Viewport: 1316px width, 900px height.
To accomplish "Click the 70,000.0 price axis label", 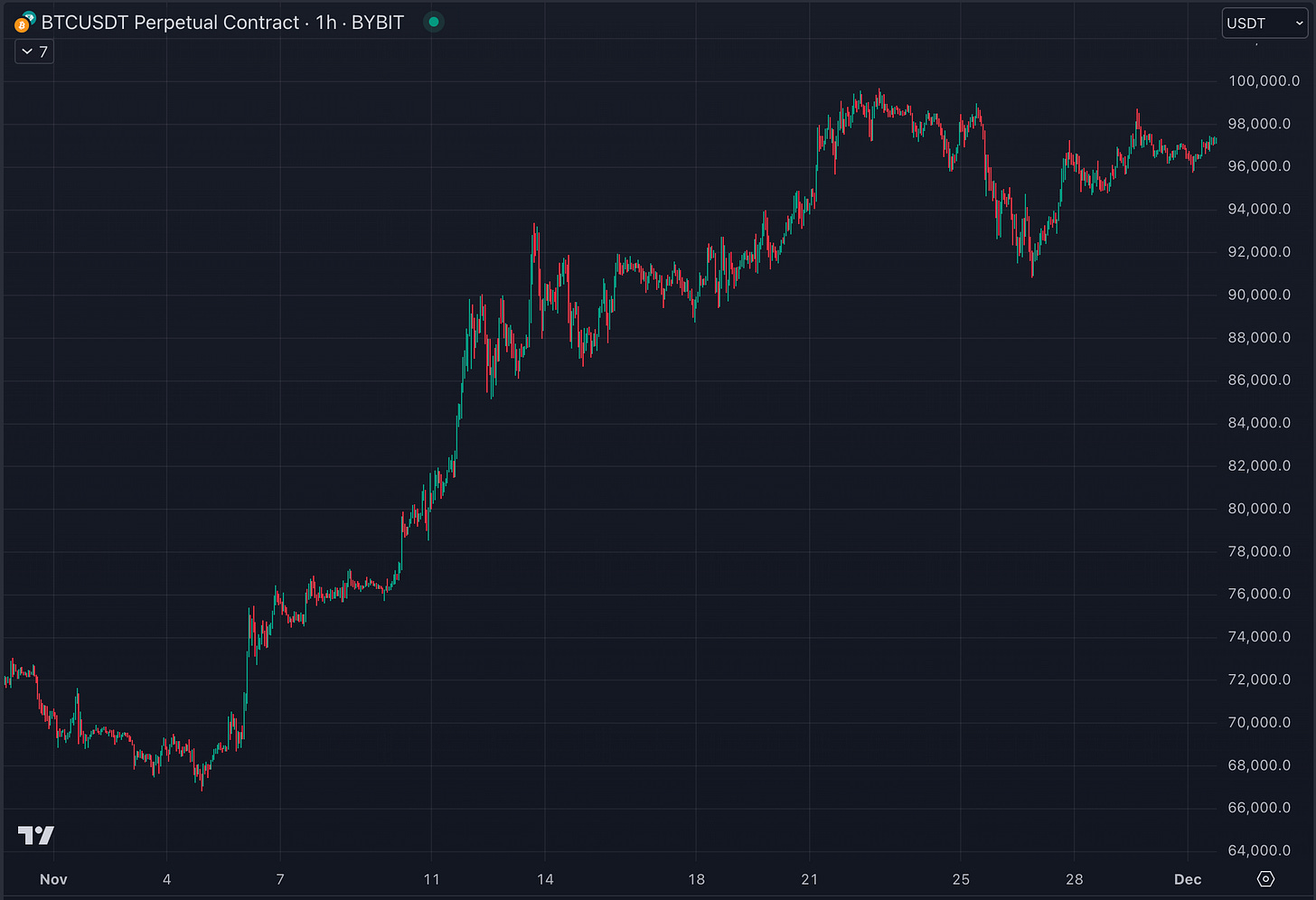I will (1259, 722).
